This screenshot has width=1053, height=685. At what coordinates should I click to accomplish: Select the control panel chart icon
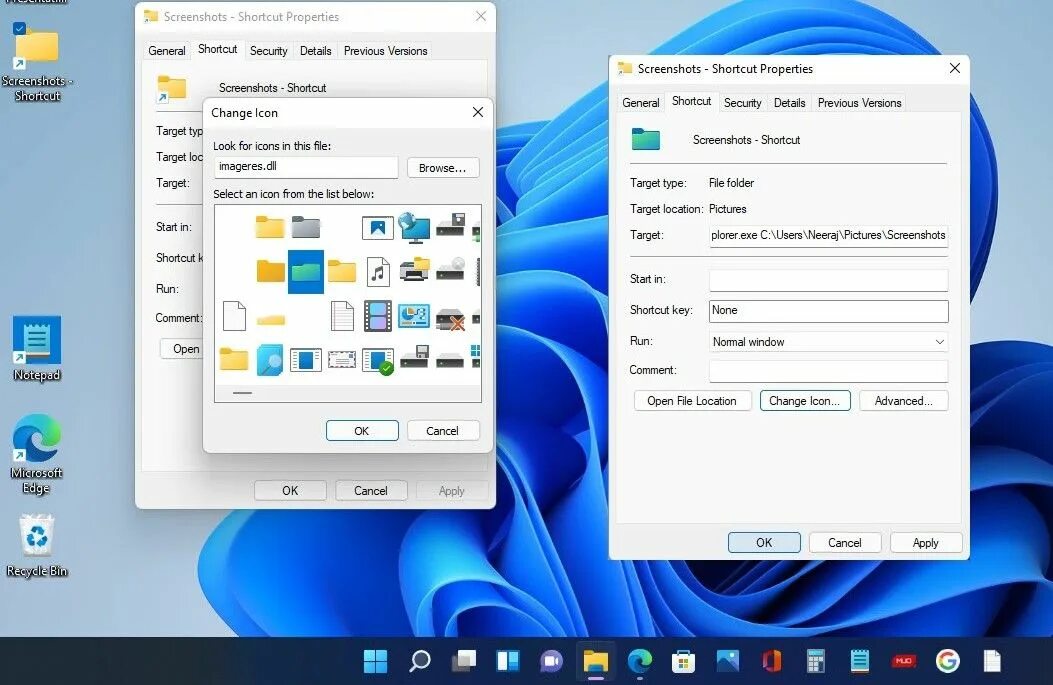[x=414, y=316]
